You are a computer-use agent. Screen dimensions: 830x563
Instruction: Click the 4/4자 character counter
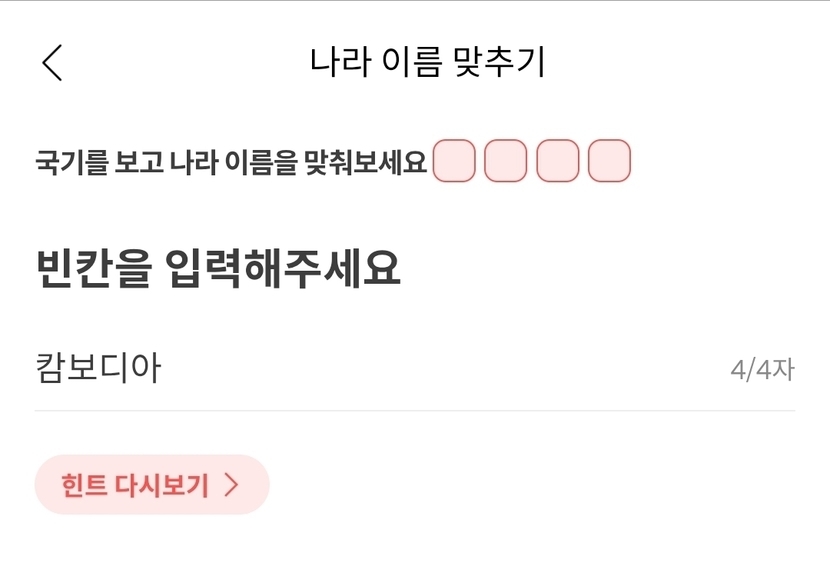click(762, 370)
